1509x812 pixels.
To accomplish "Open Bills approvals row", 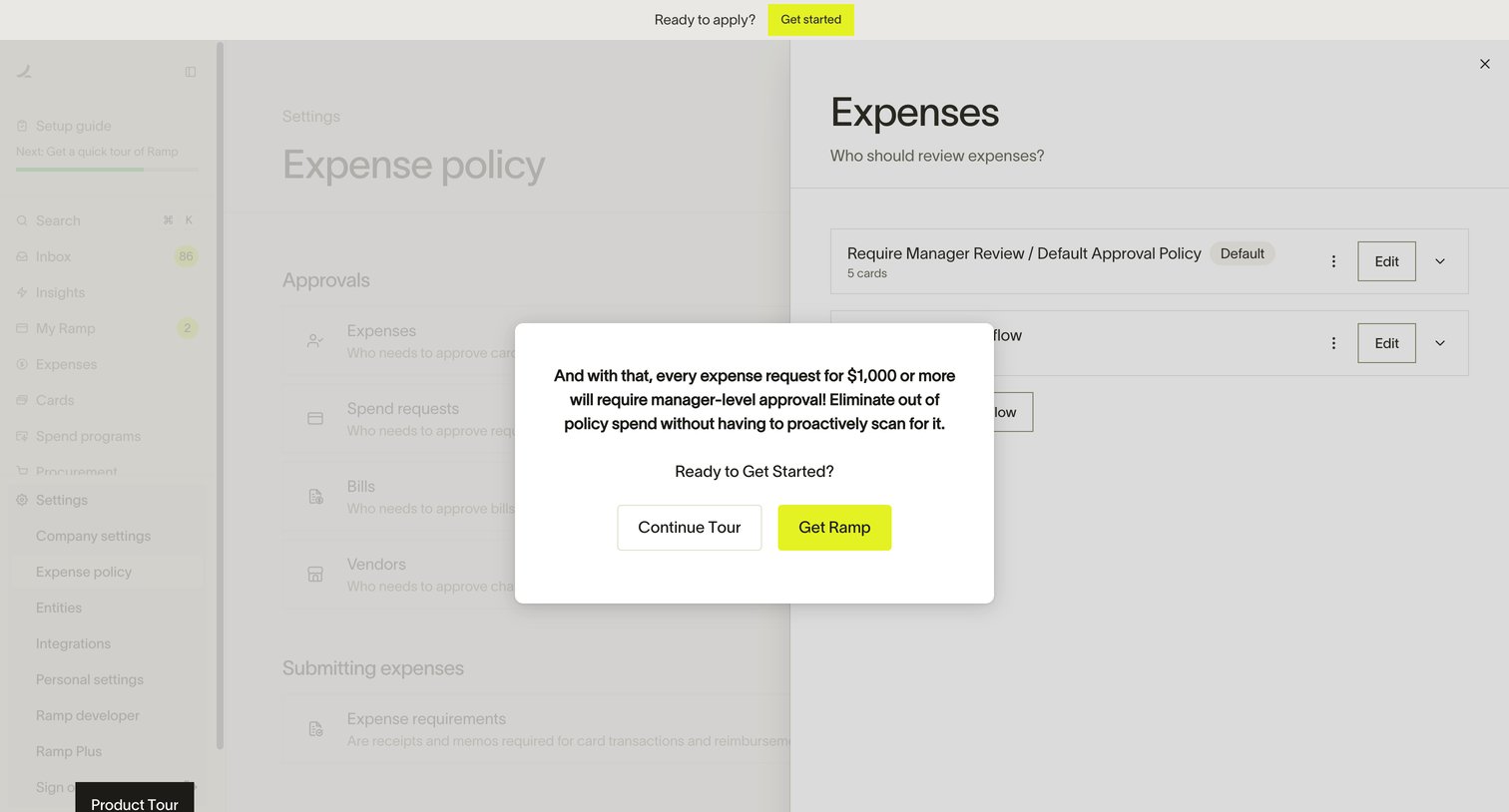I will (536, 497).
